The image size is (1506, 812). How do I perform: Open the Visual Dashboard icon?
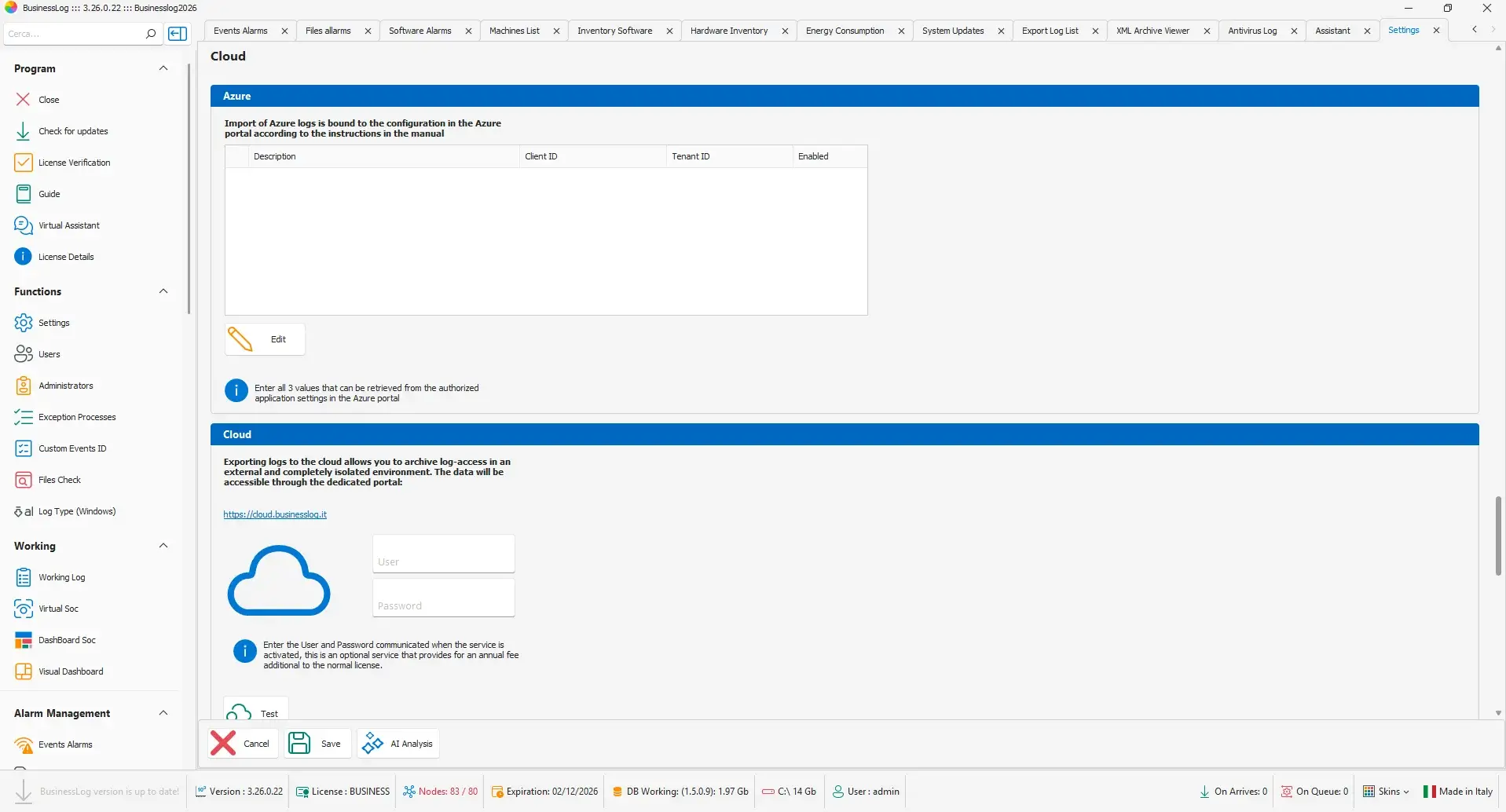(24, 671)
